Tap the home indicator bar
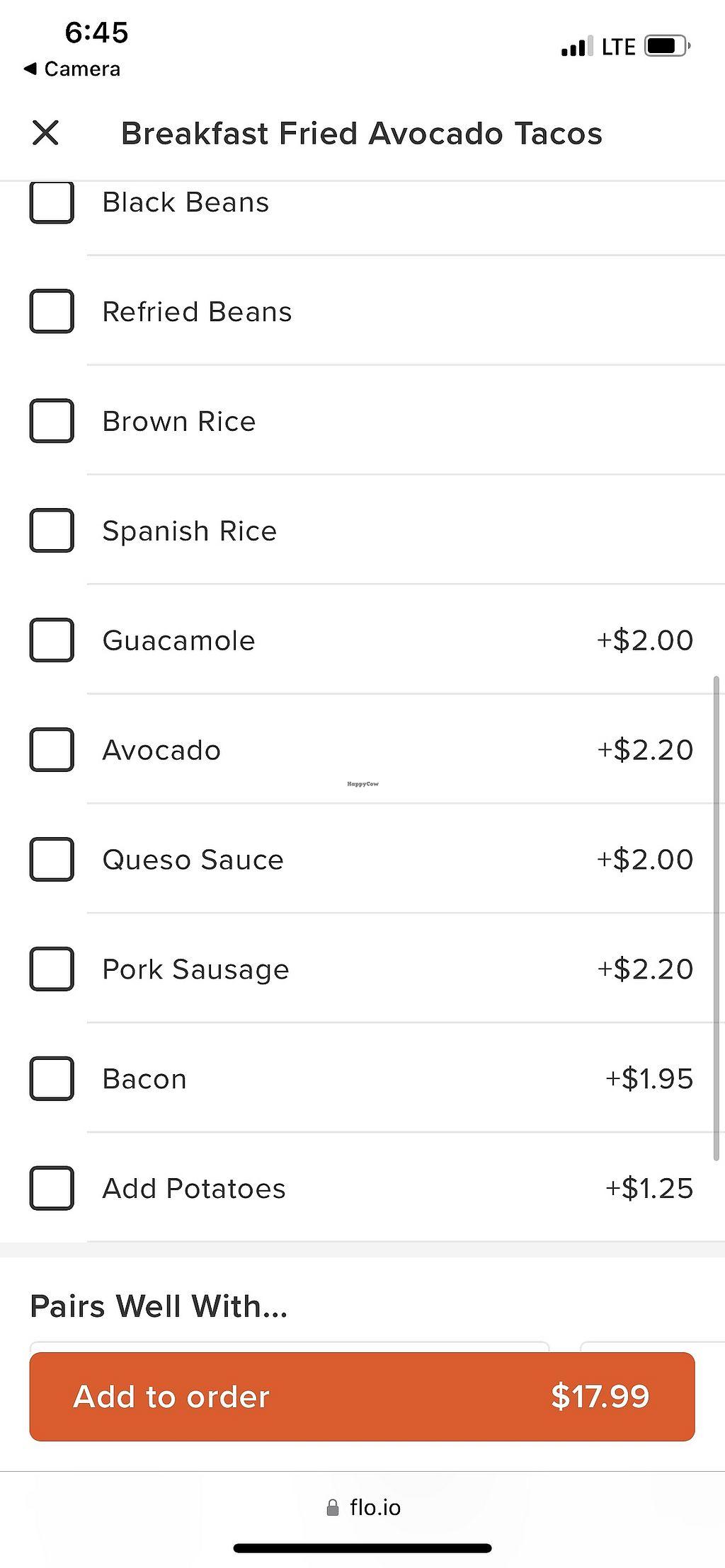Image resolution: width=725 pixels, height=1568 pixels. (x=362, y=1548)
